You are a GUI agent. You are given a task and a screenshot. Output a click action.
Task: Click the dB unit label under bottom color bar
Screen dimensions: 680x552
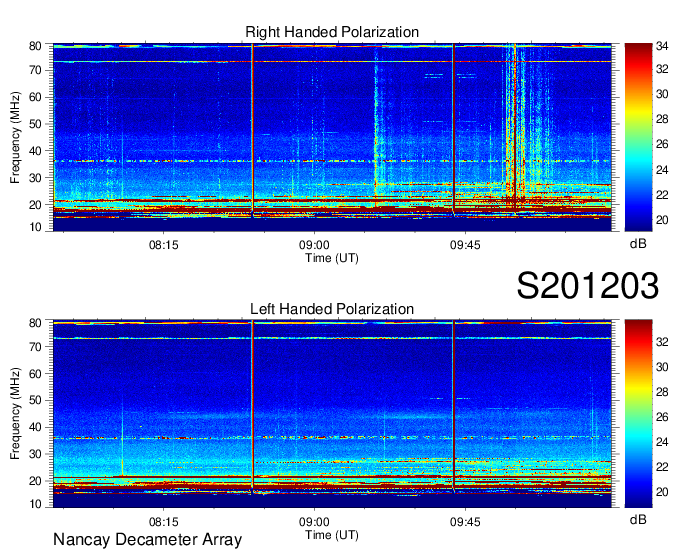(638, 519)
